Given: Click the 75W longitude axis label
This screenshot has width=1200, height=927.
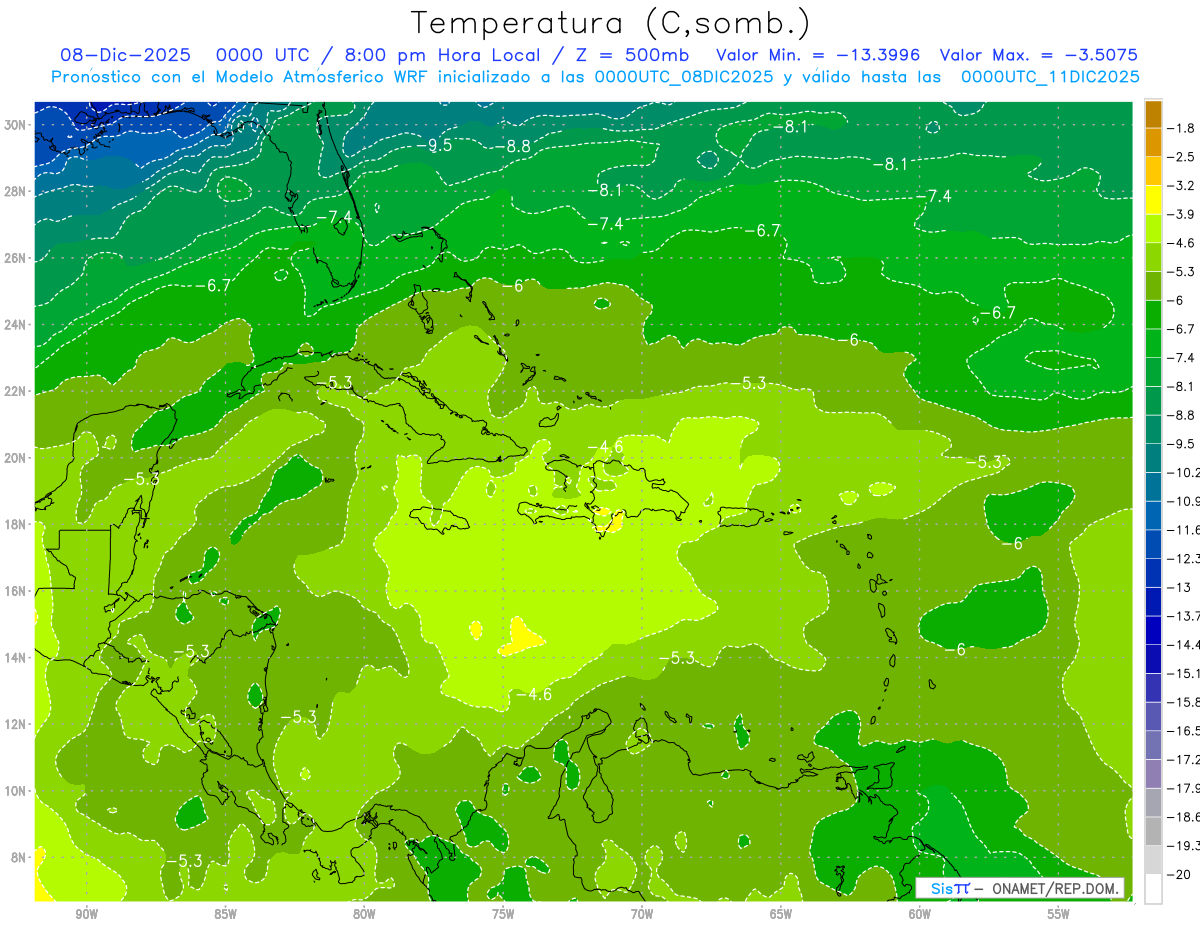Looking at the screenshot, I should point(503,914).
